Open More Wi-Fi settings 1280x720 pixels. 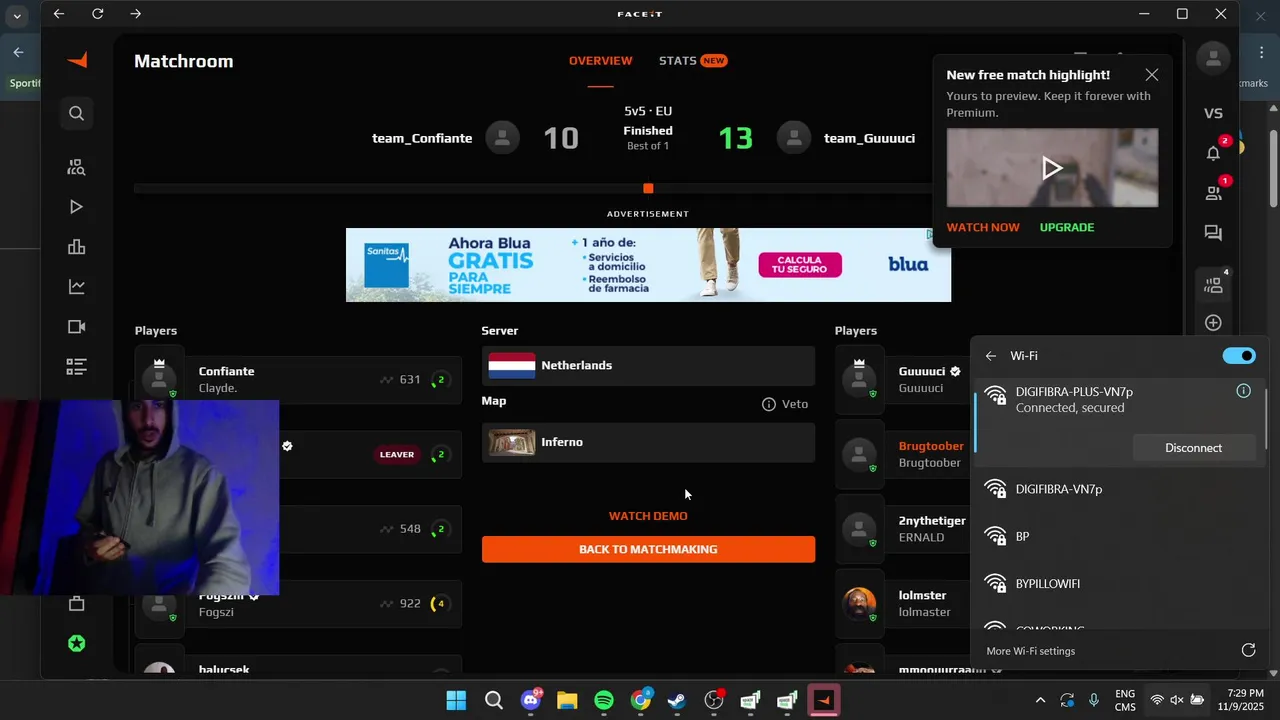coord(1030,651)
